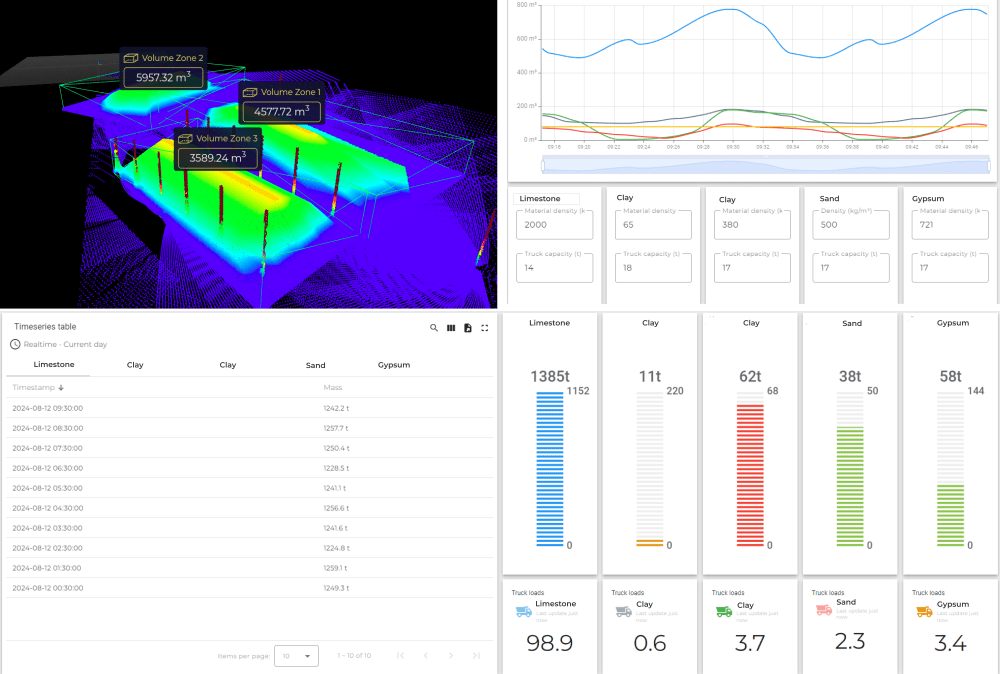This screenshot has width=1000, height=674.
Task: Click the Volume Zone 2 box icon
Action: 130,58
